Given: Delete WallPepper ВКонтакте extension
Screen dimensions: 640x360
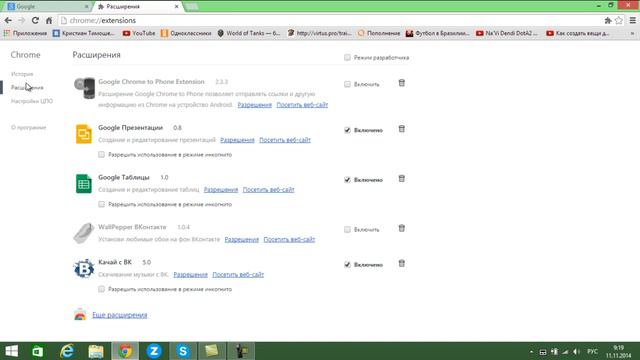Looking at the screenshot, I should (x=402, y=228).
